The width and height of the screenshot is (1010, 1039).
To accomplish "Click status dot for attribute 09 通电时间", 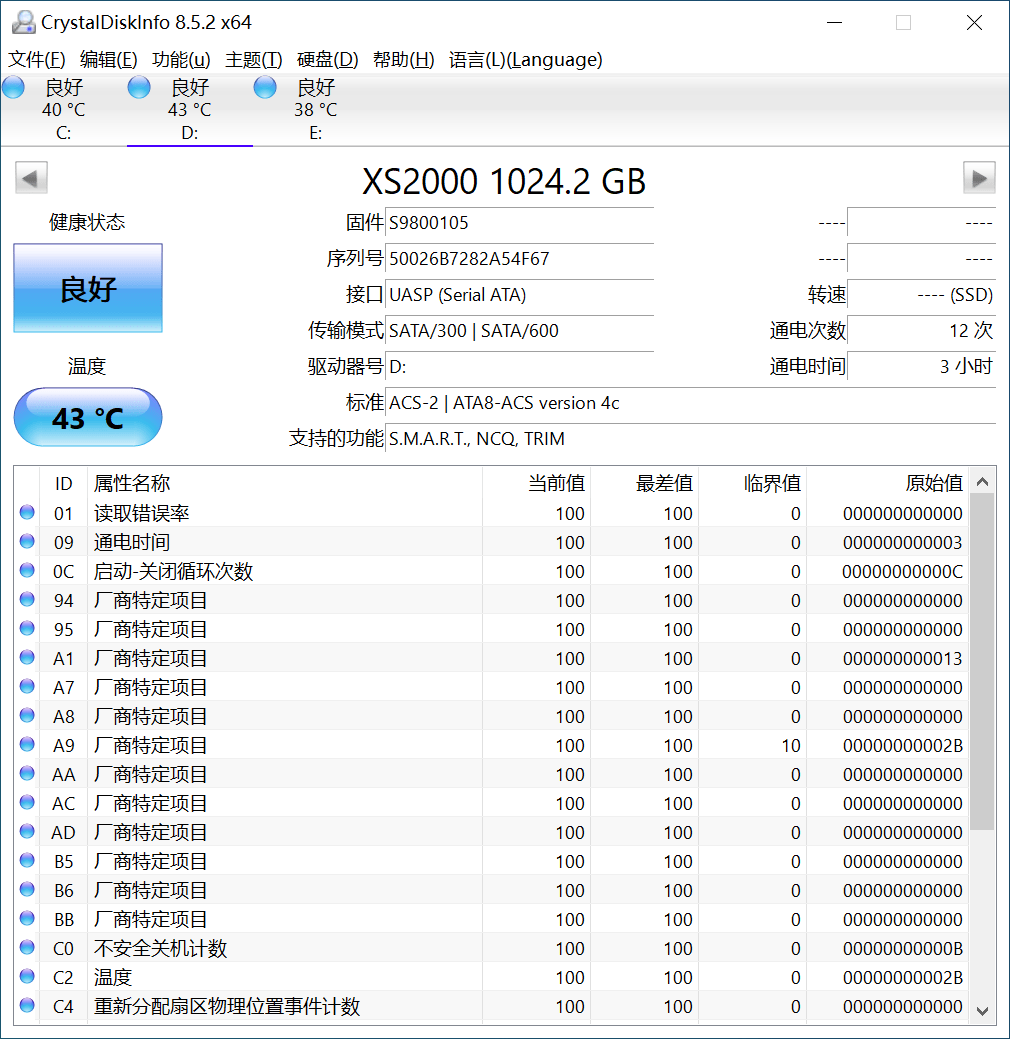I will [x=27, y=541].
